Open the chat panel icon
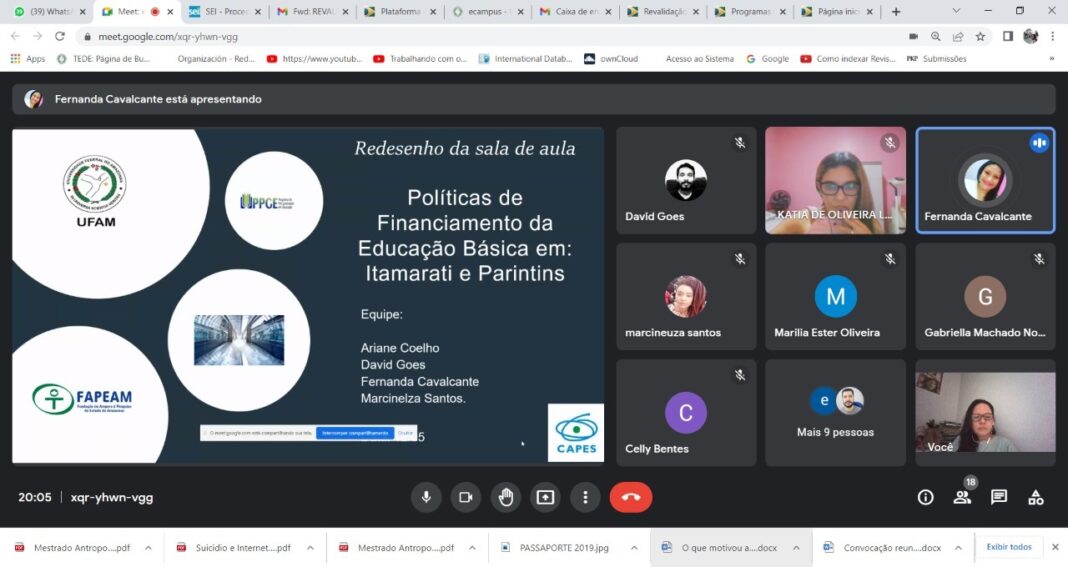Viewport: 1068px width, 567px height. click(x=999, y=497)
